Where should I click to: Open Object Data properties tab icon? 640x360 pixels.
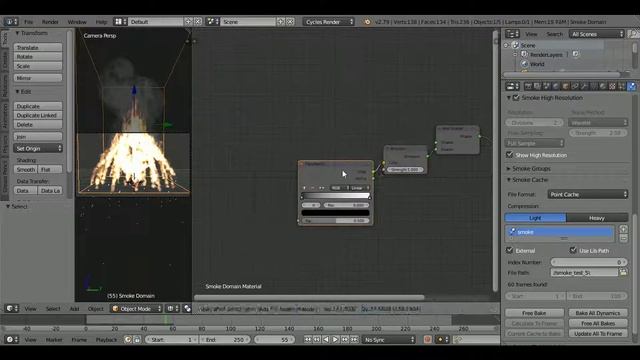[x=593, y=86]
